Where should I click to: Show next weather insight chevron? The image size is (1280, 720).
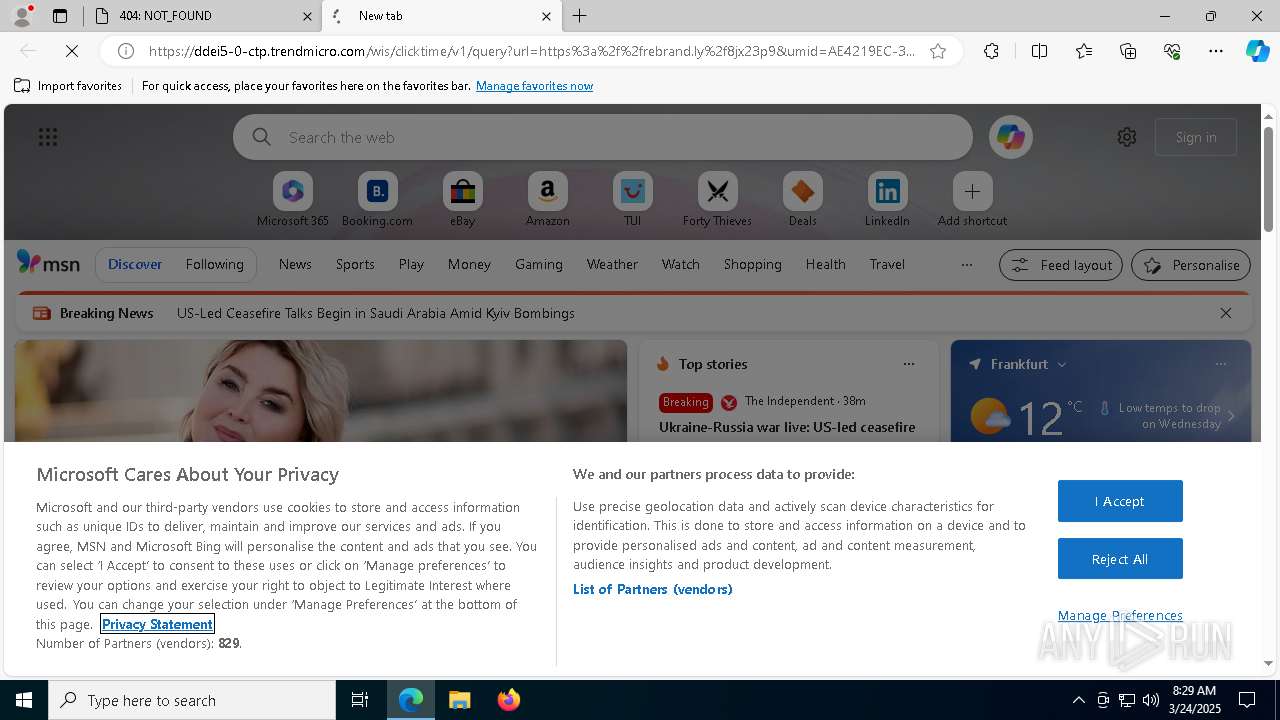[x=1231, y=416]
